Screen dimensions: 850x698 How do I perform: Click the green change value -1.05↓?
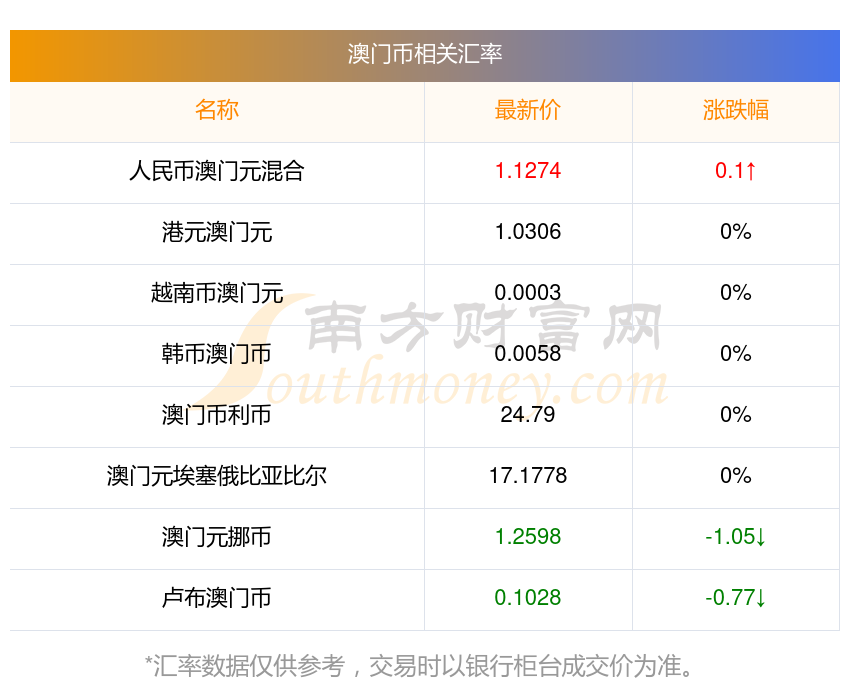point(736,537)
